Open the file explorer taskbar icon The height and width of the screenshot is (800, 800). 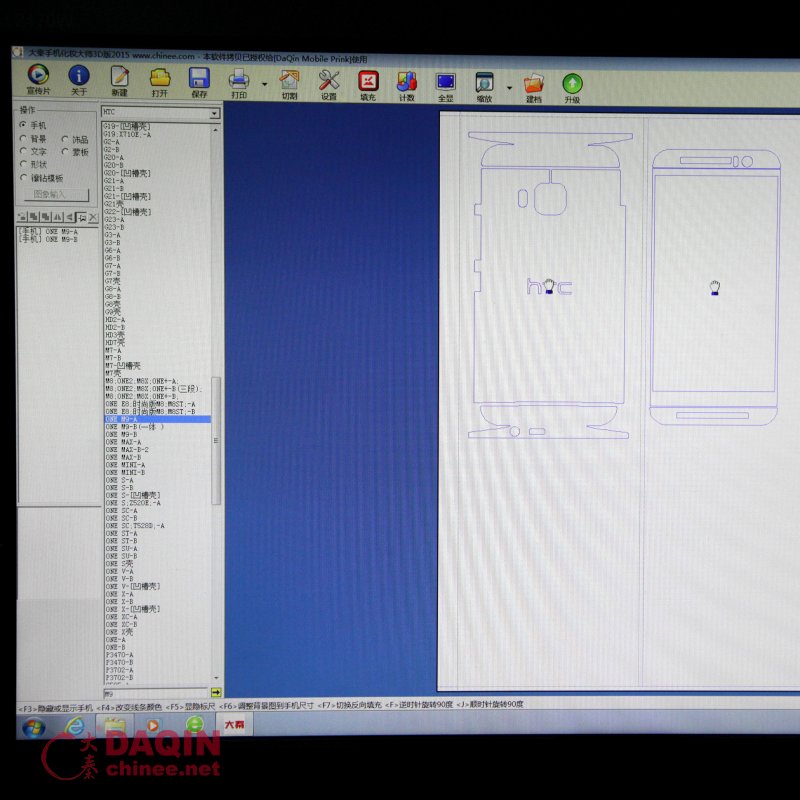coord(114,725)
